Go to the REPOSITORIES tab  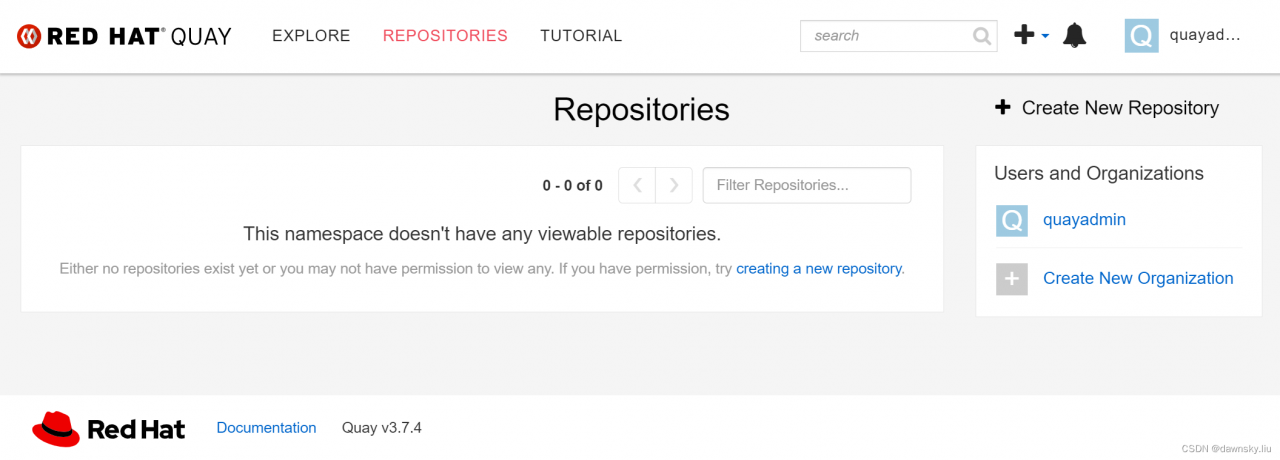445,36
